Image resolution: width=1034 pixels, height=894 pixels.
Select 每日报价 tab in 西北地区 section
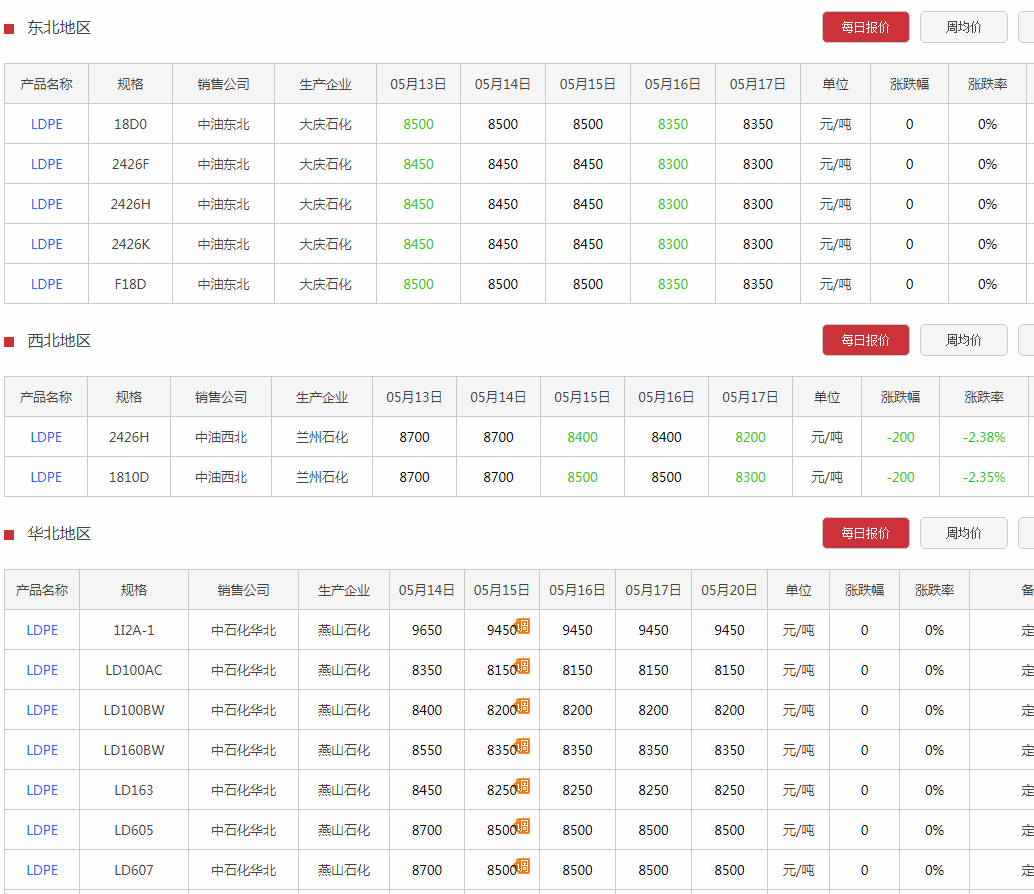point(865,340)
